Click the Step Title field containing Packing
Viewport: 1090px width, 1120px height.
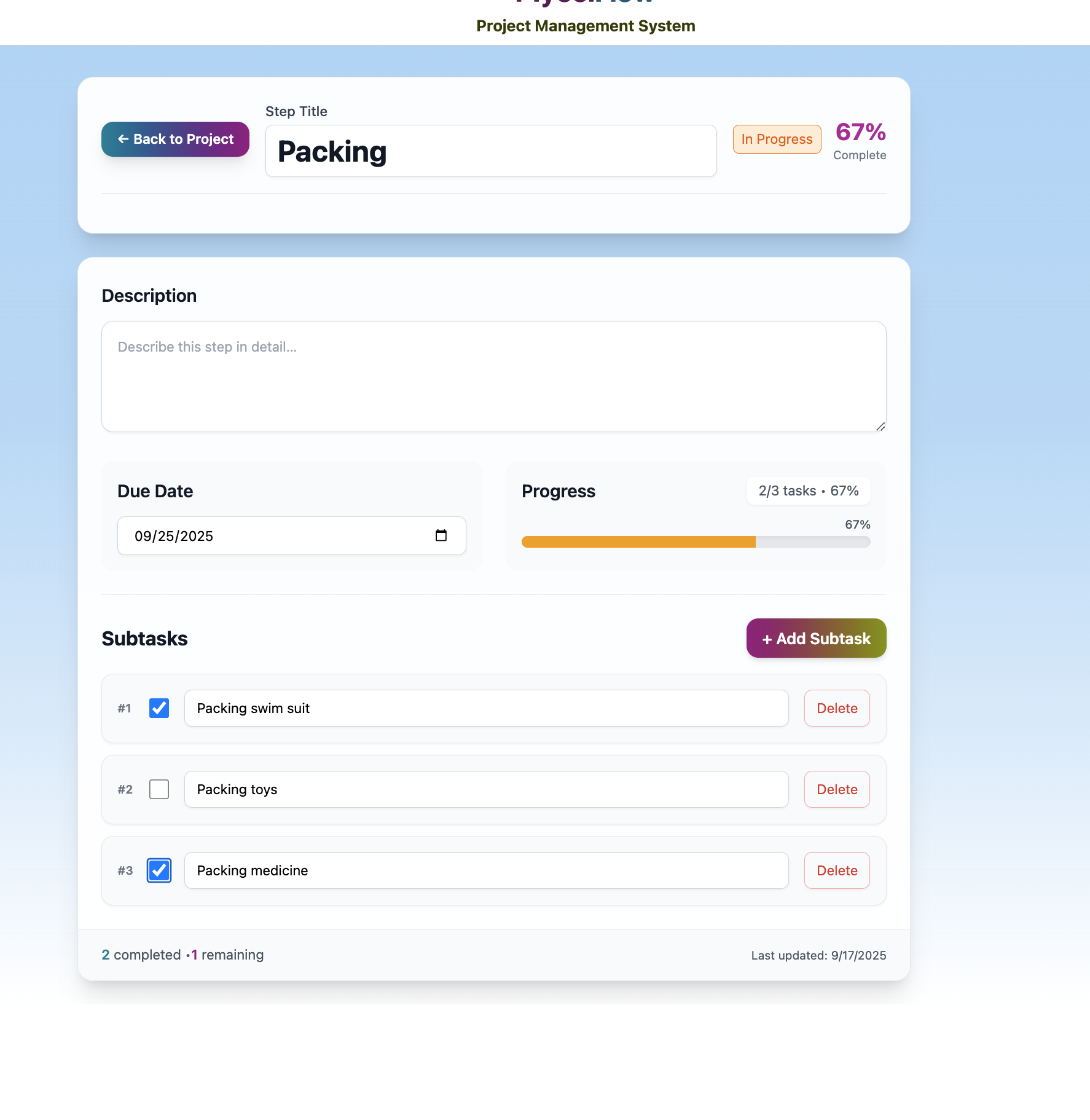490,151
